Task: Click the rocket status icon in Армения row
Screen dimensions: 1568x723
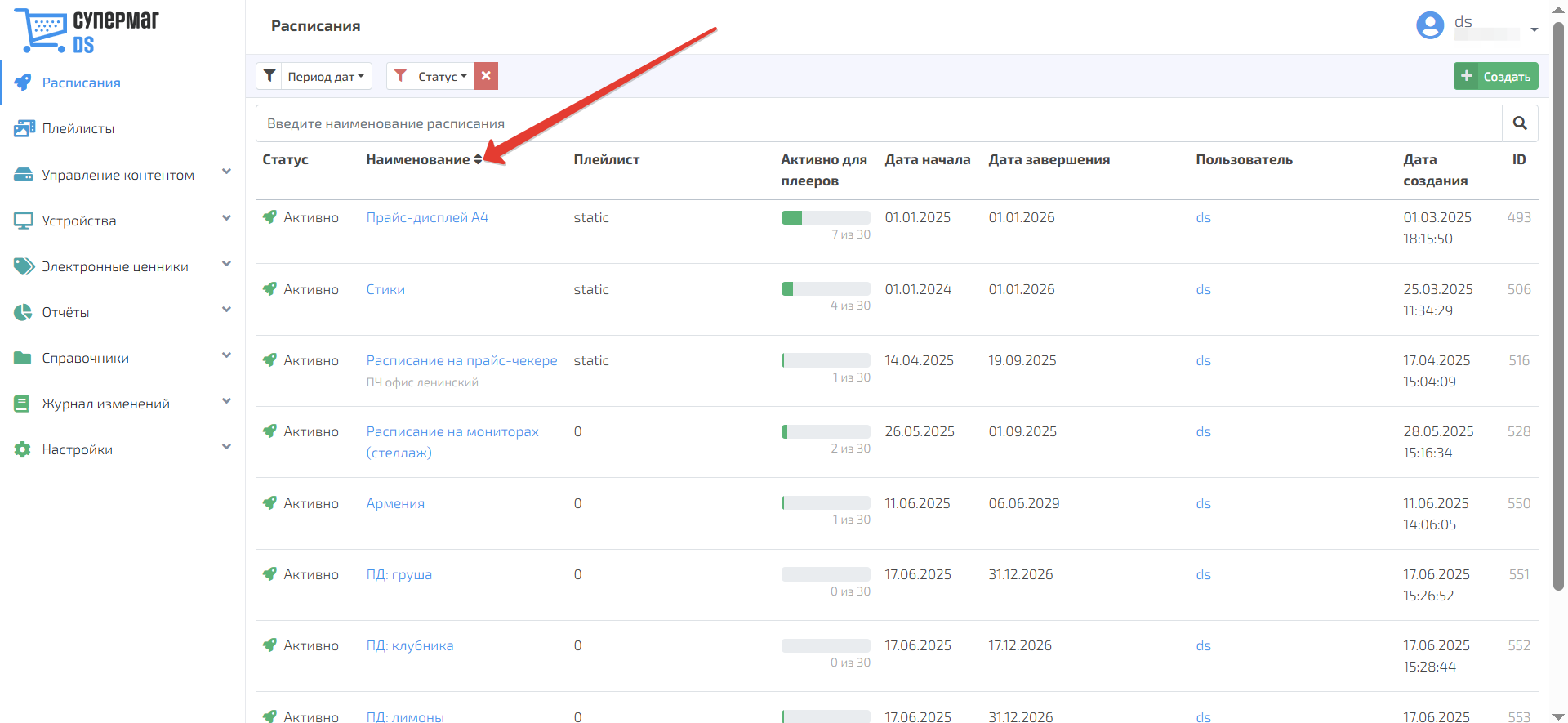Action: coord(269,503)
